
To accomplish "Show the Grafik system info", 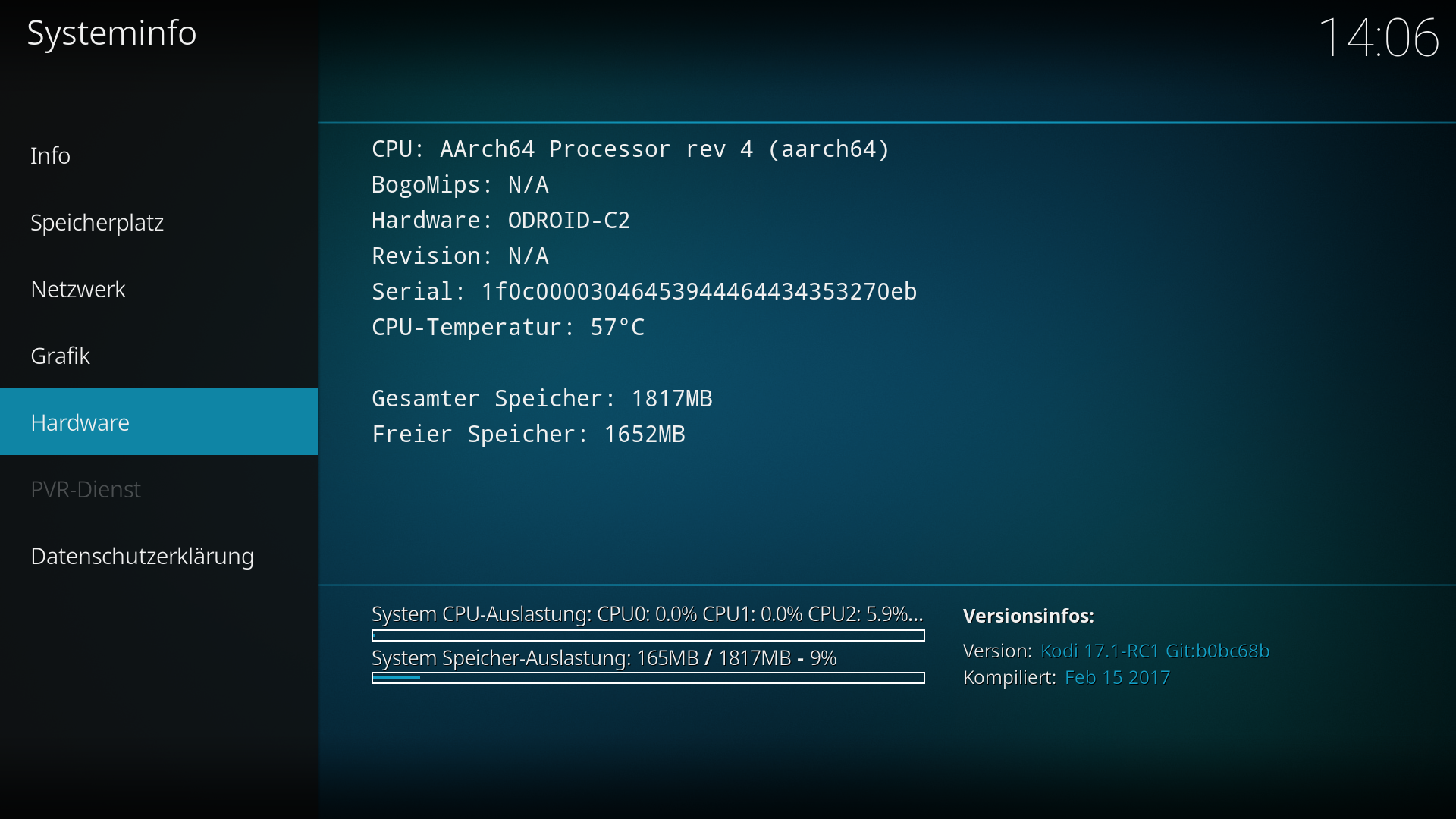I will (159, 356).
